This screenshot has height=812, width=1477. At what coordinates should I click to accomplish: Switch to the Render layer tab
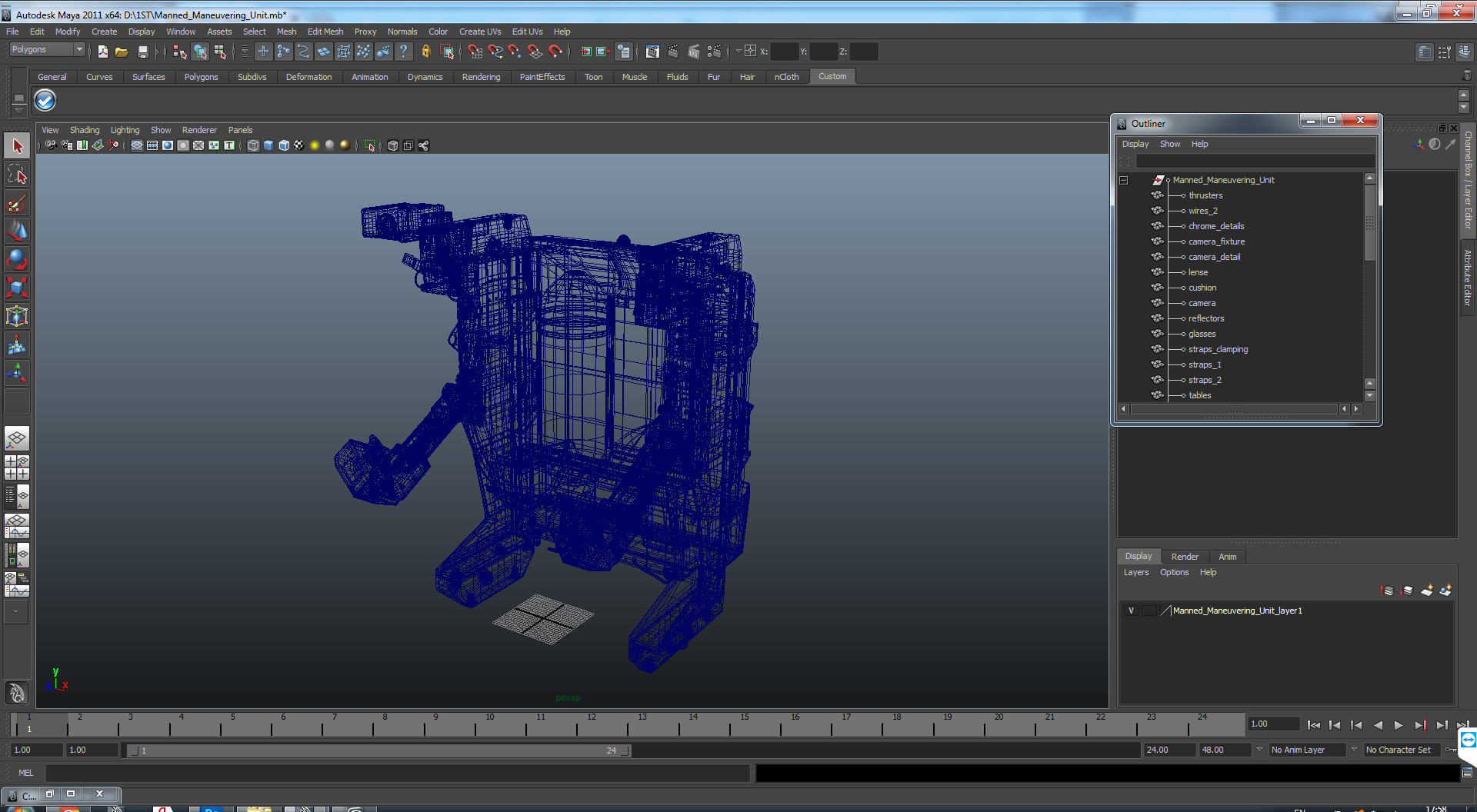point(1185,557)
